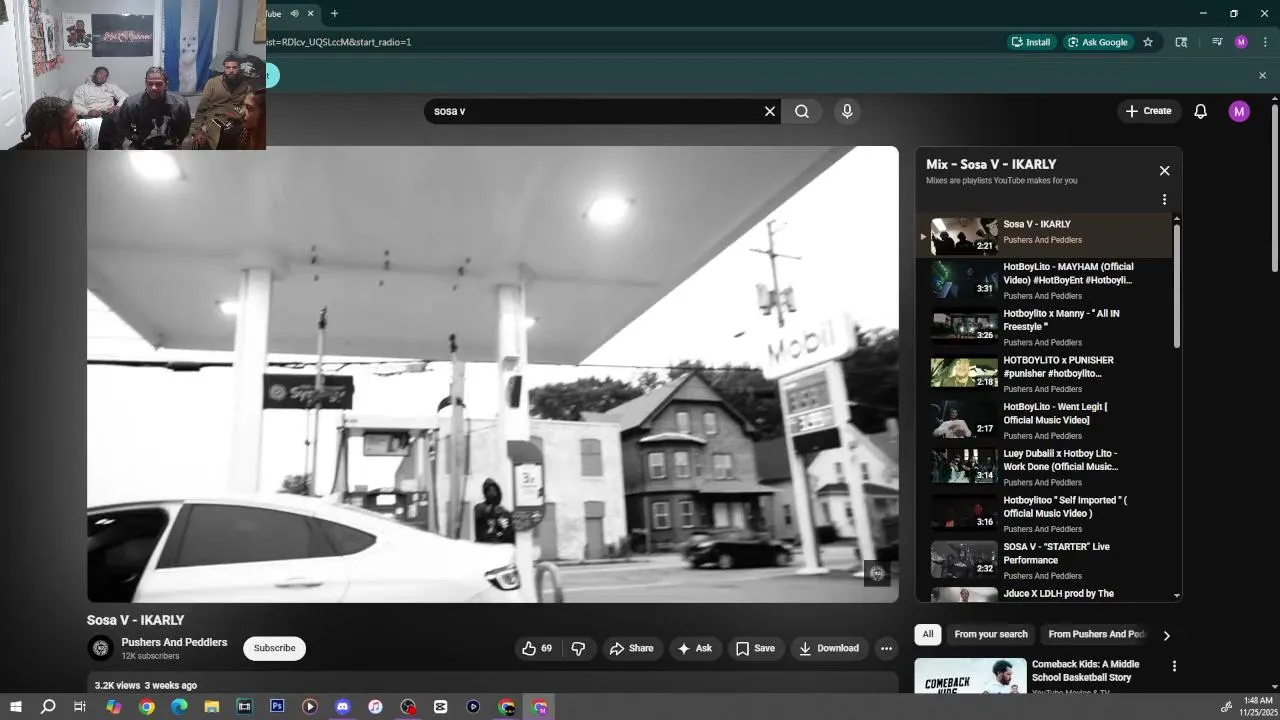
Task: Open Discord from the taskbar
Action: coord(343,706)
